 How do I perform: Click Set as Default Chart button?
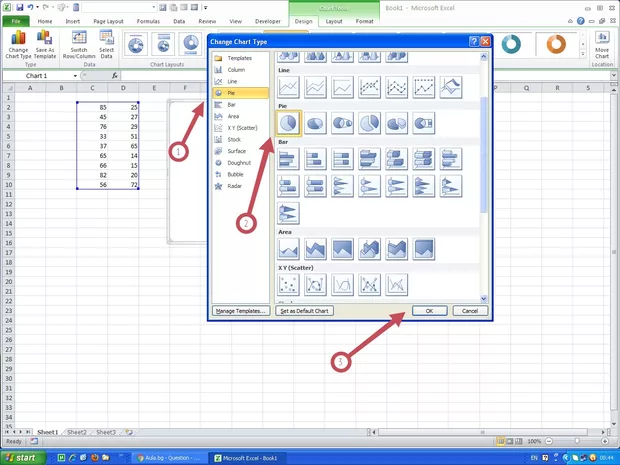(304, 311)
